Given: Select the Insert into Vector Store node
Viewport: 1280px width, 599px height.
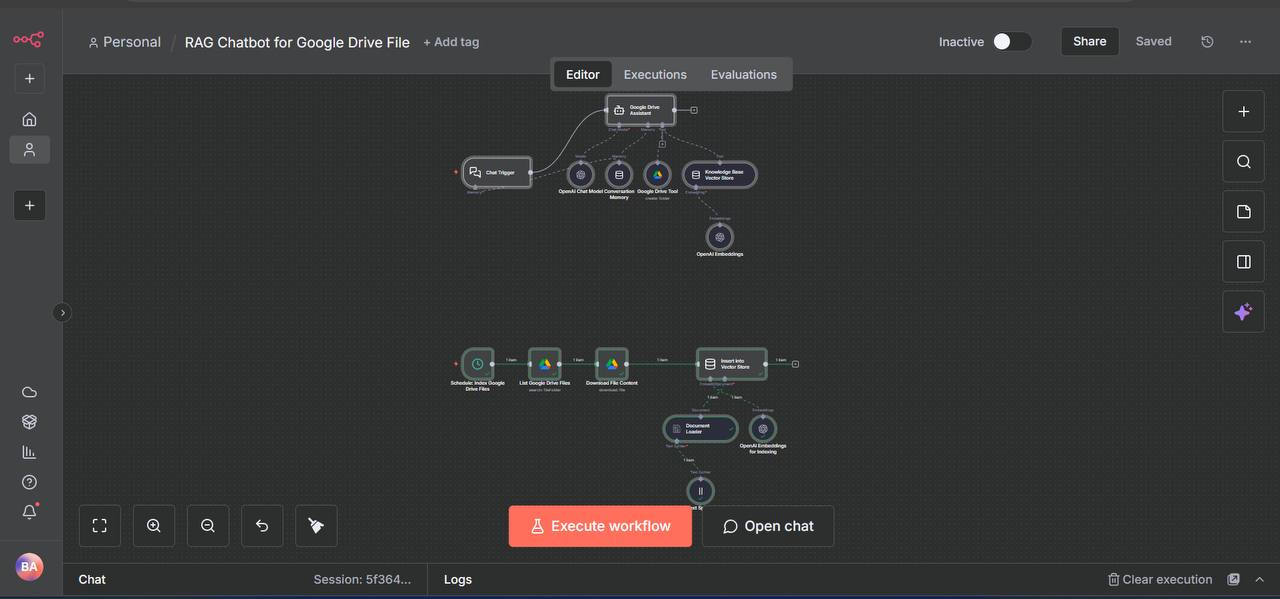Looking at the screenshot, I should point(732,364).
